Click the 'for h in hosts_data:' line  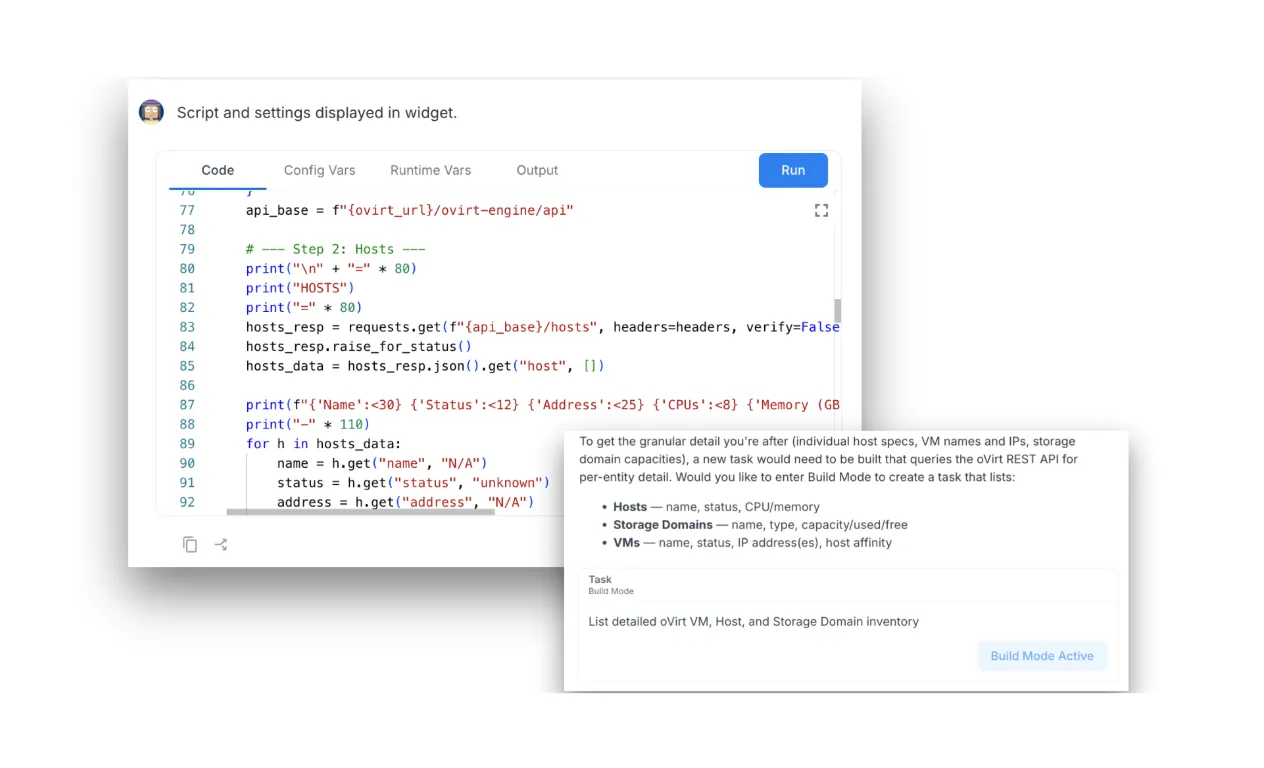(x=324, y=443)
